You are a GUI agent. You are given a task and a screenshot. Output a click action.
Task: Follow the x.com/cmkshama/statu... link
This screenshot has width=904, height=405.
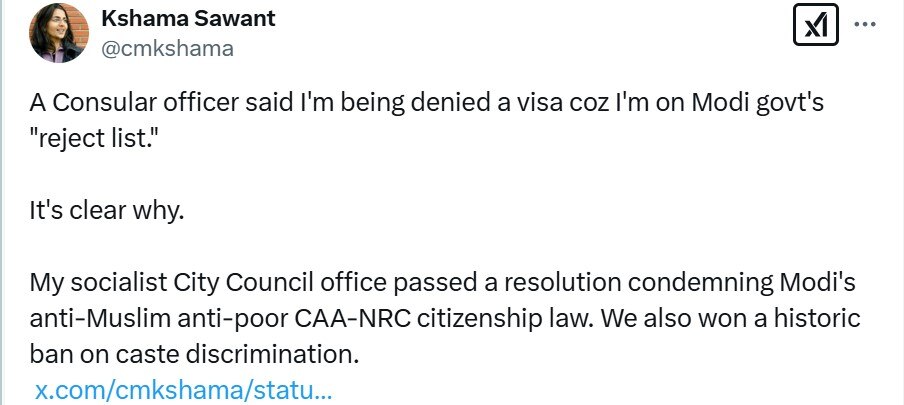pos(183,388)
